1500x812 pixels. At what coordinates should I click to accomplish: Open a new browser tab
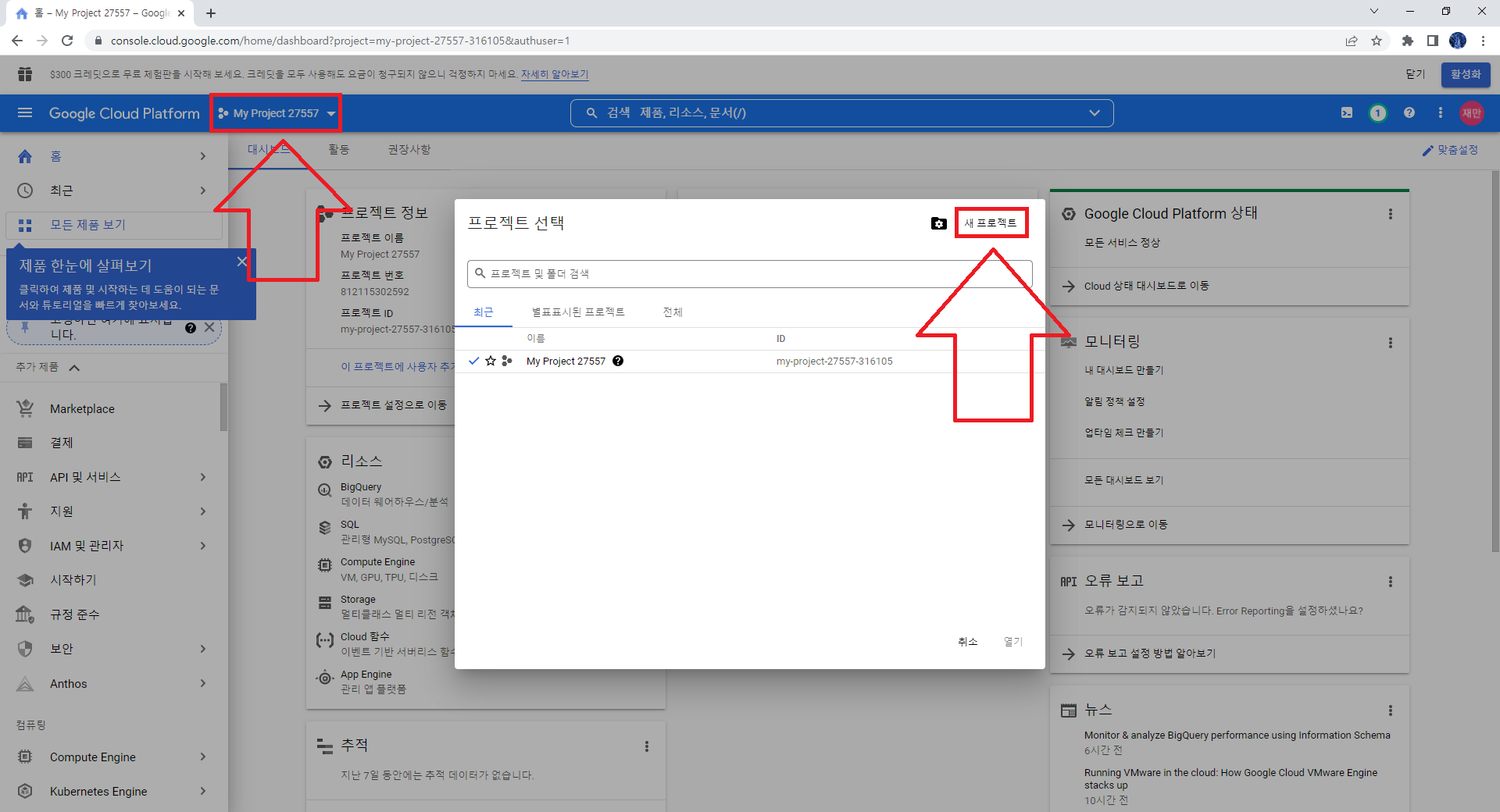pos(211,13)
